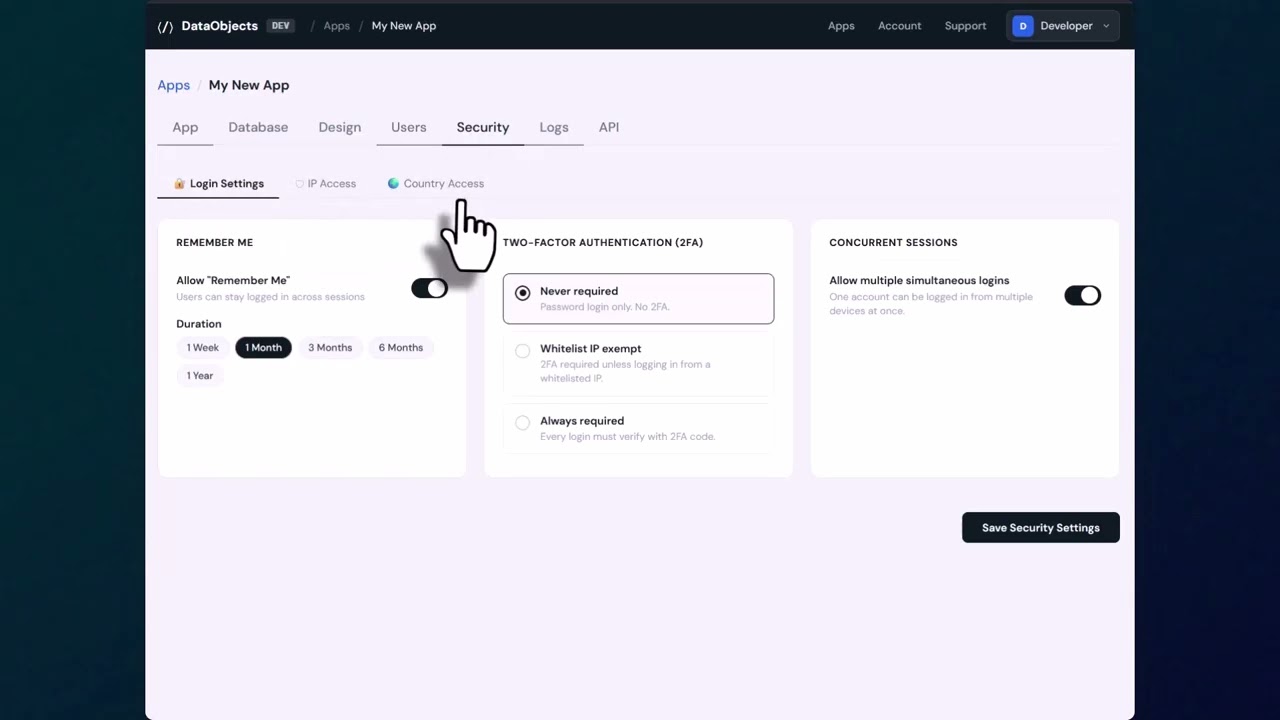Select Always required 2FA option
Image resolution: width=1280 pixels, height=720 pixels.
pos(638,428)
